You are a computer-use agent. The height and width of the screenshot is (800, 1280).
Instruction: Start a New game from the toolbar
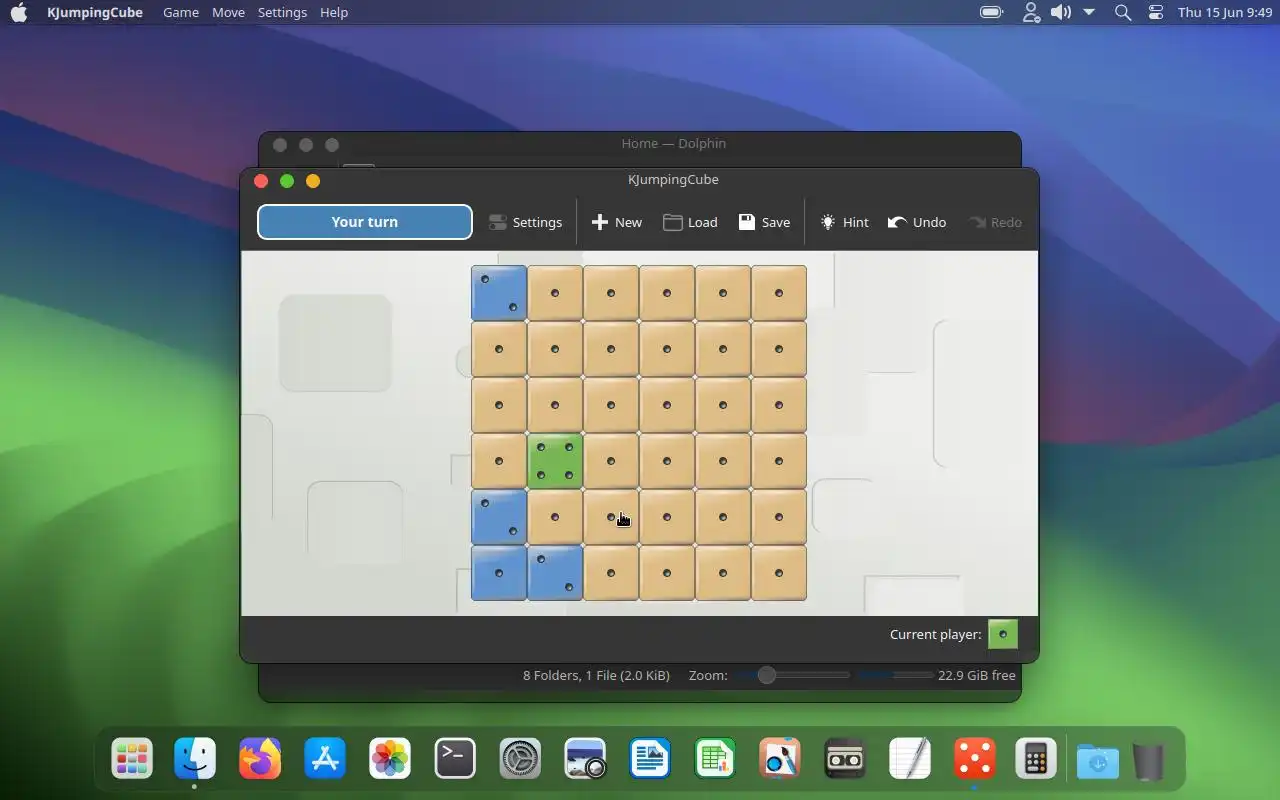[617, 222]
